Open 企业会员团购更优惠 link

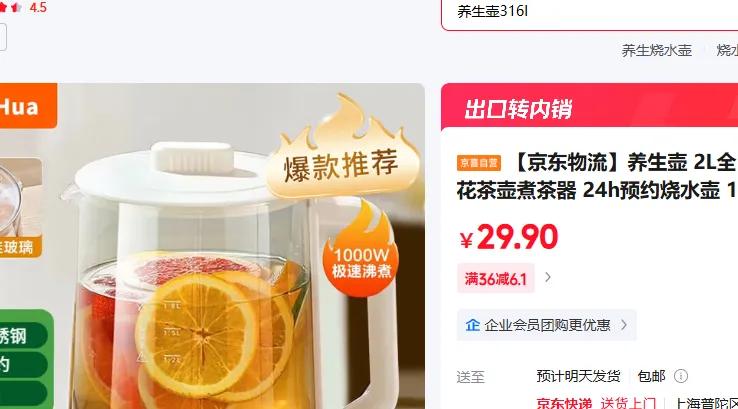(546, 325)
